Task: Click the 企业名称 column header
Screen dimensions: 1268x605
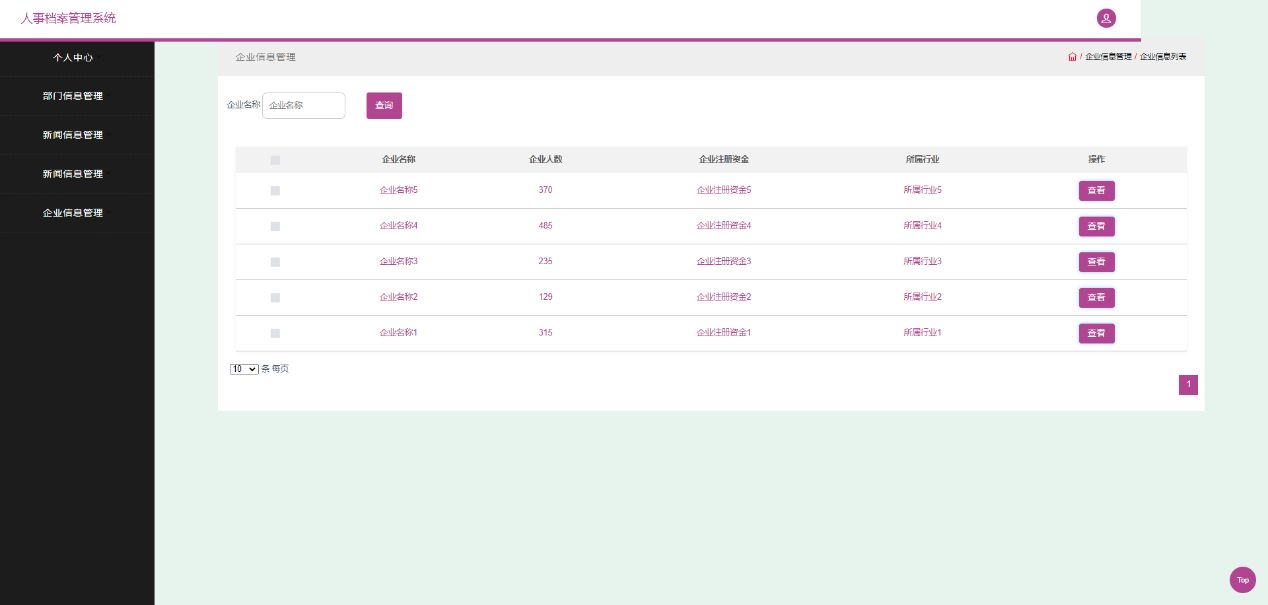Action: [398, 160]
